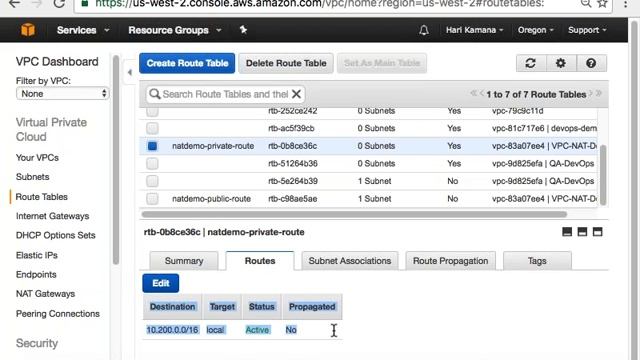Click the Create Route Table button
The width and height of the screenshot is (640, 360).
tap(187, 63)
